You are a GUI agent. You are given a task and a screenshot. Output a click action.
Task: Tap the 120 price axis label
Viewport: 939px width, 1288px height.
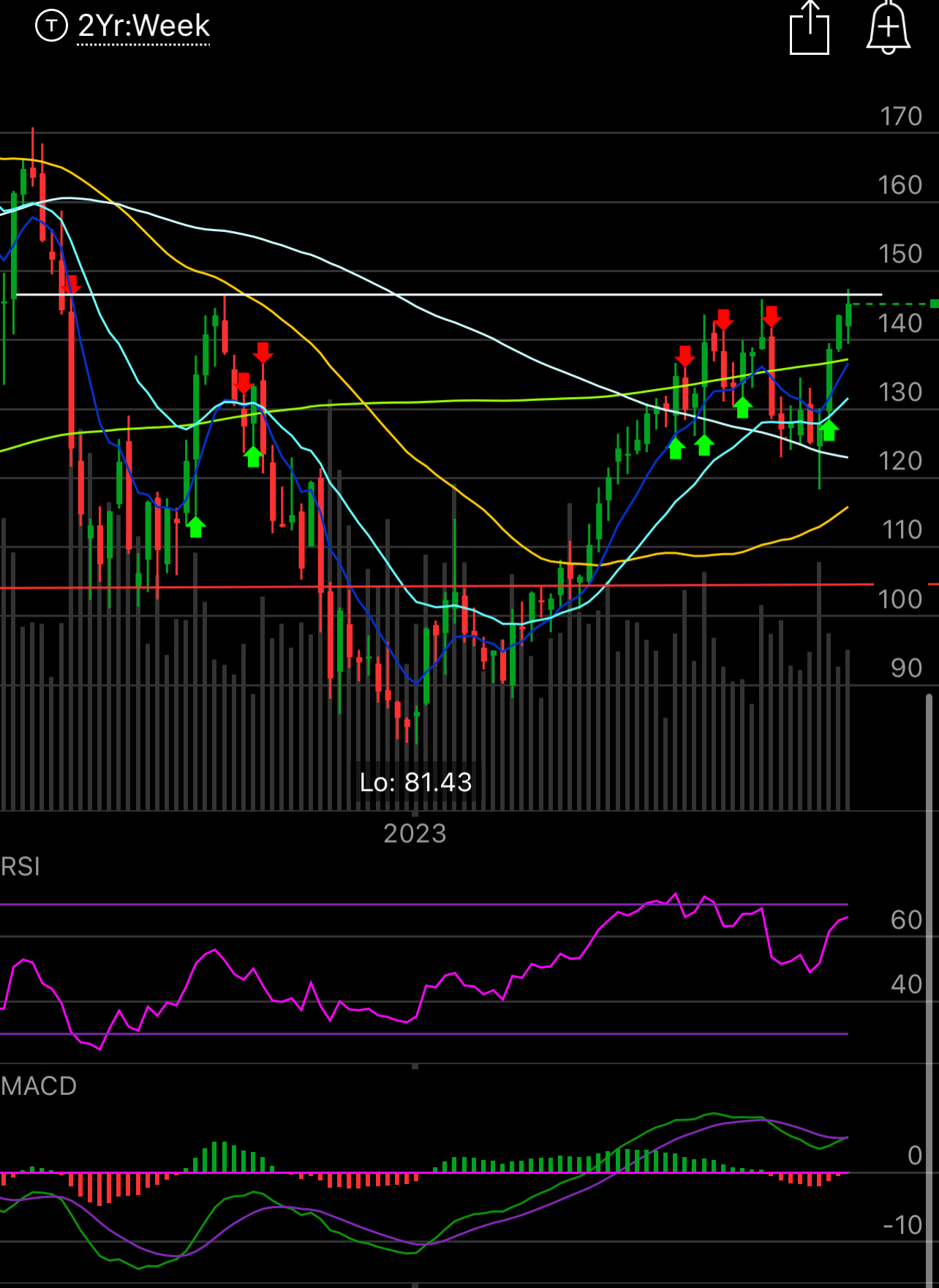click(x=900, y=461)
